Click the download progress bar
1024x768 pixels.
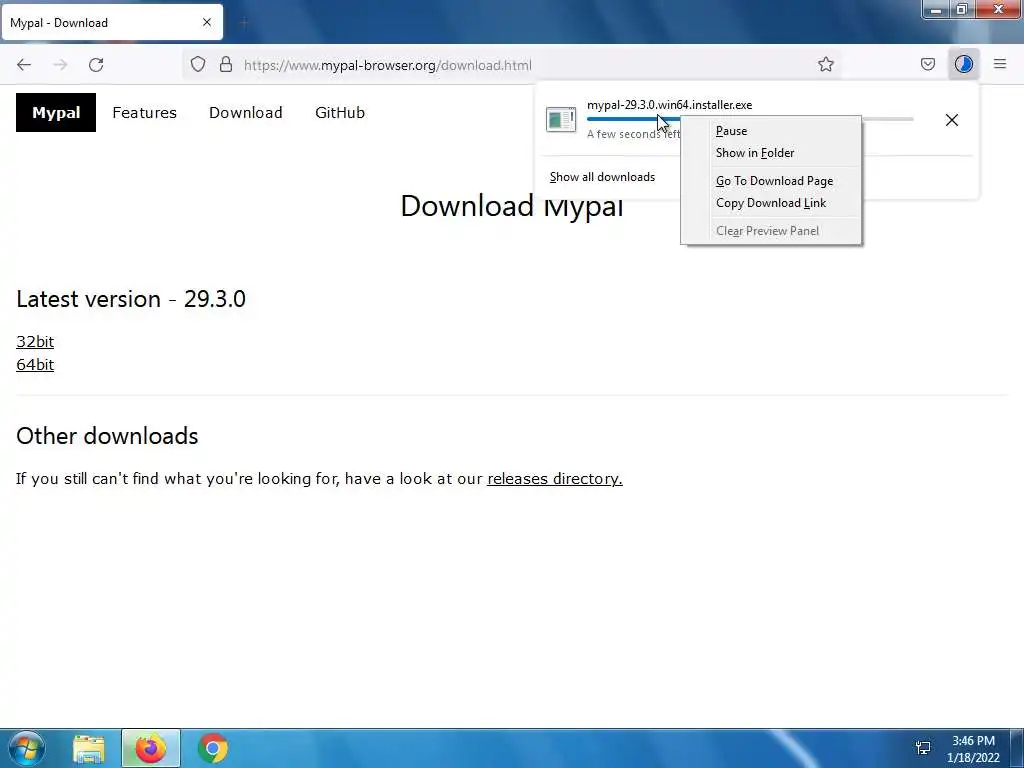coord(750,119)
